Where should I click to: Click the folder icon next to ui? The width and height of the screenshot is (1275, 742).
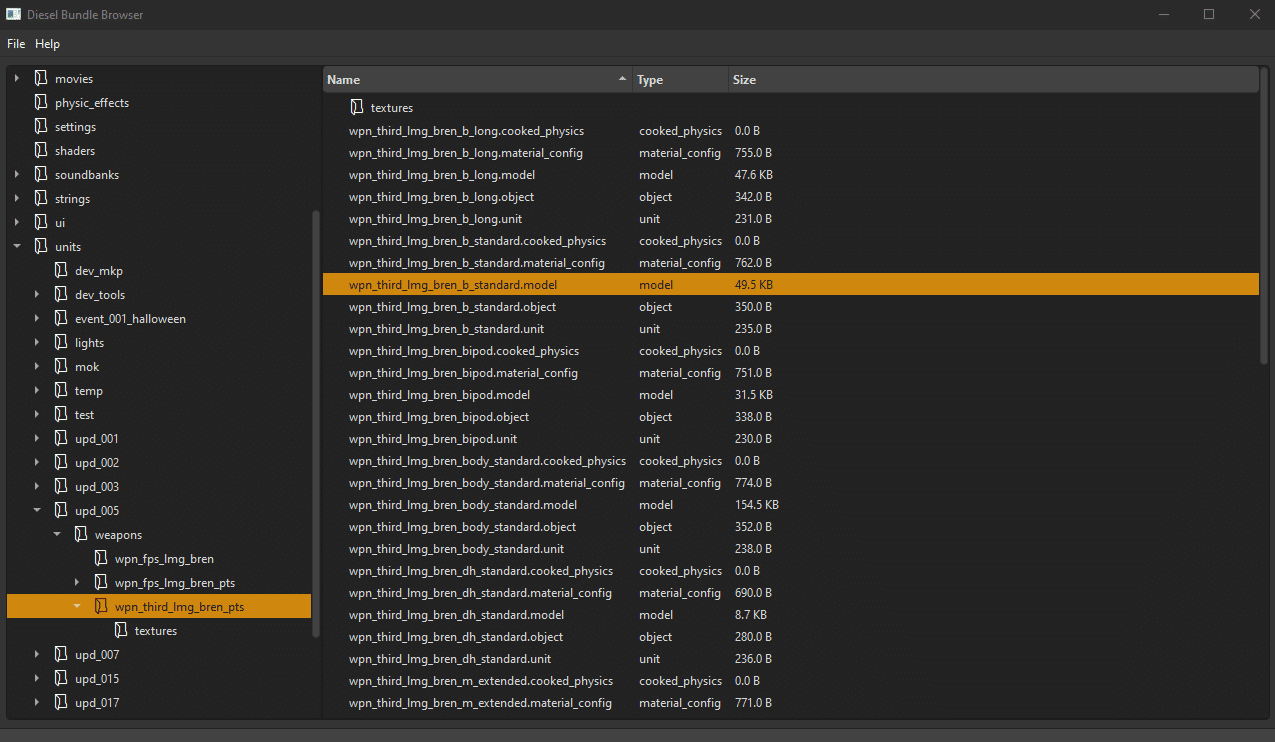click(41, 222)
